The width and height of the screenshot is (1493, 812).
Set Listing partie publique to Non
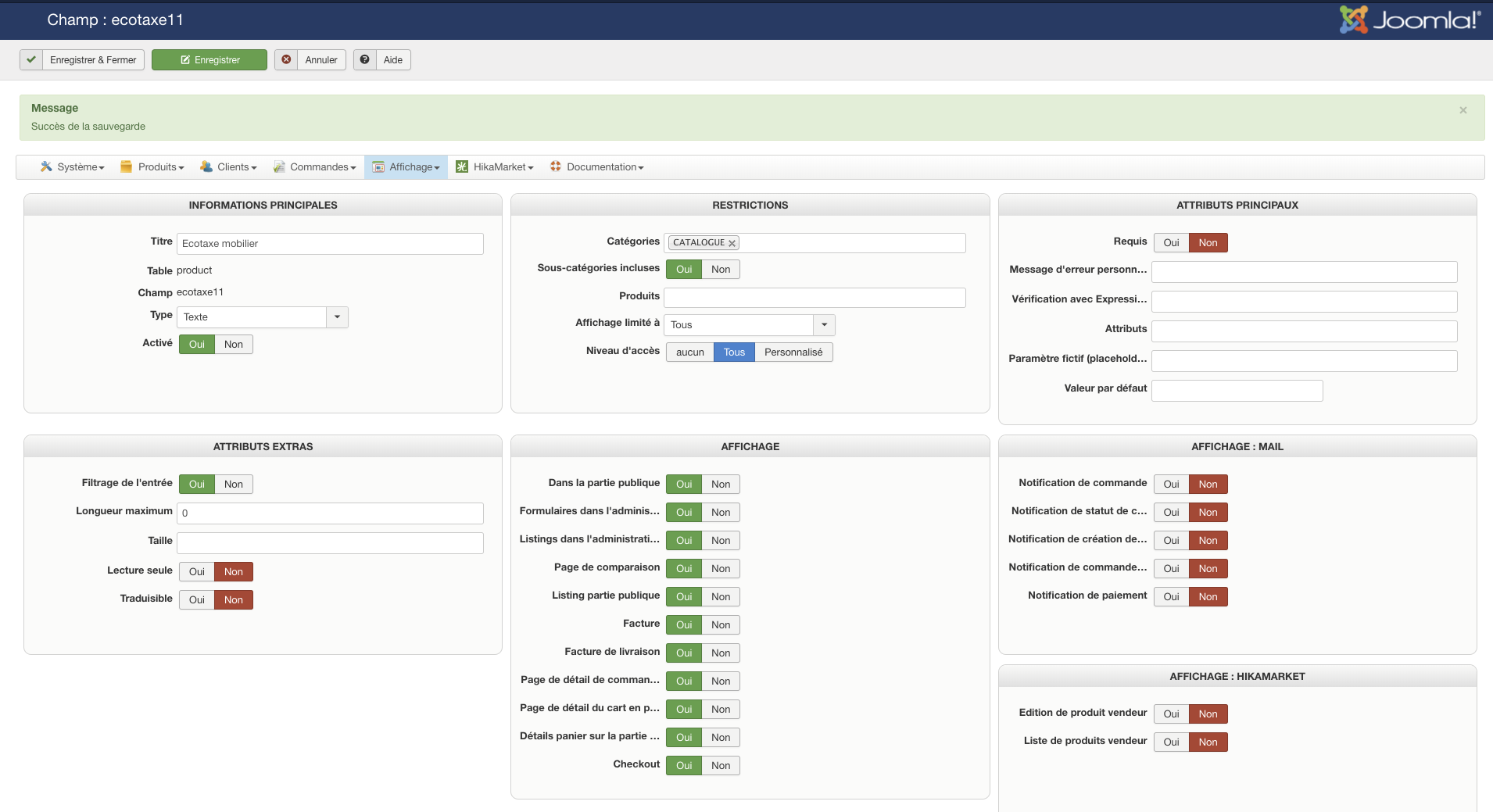tap(721, 597)
